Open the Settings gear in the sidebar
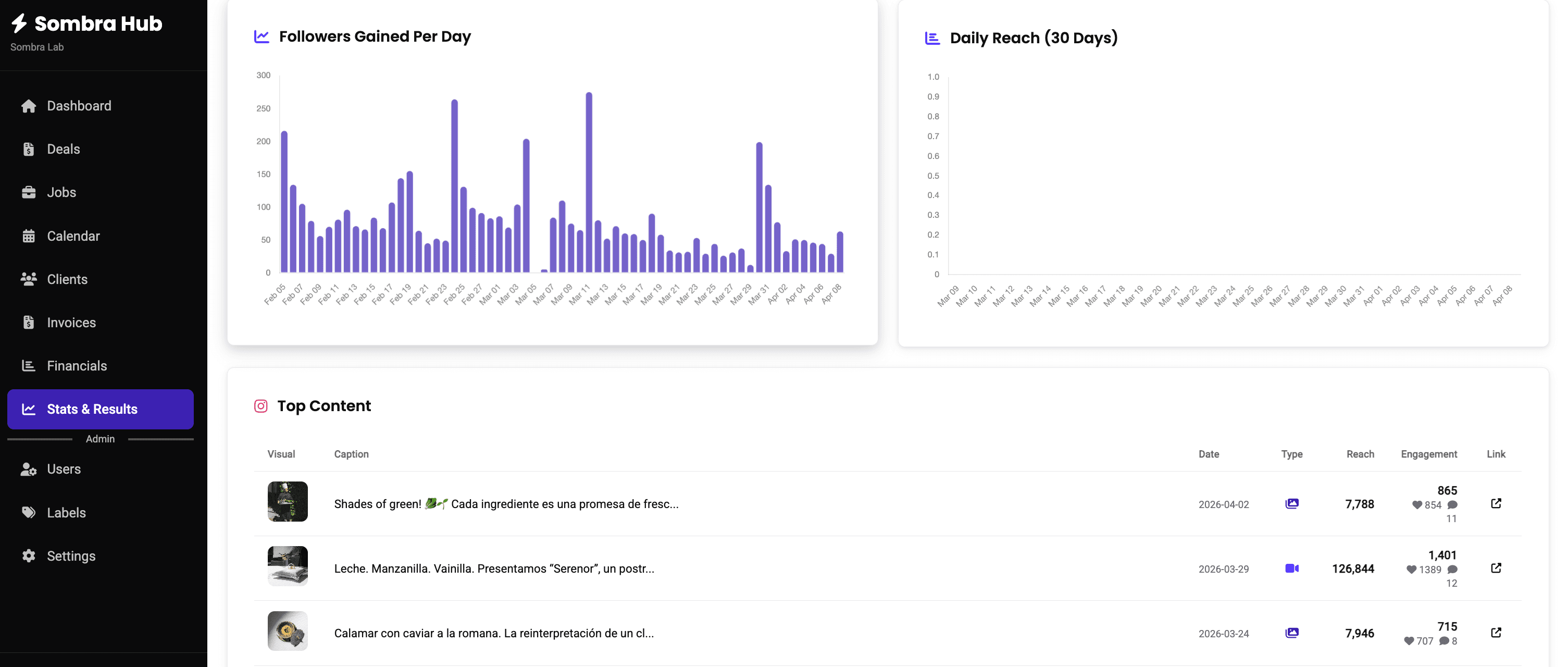1568x667 pixels. pyautogui.click(x=29, y=555)
